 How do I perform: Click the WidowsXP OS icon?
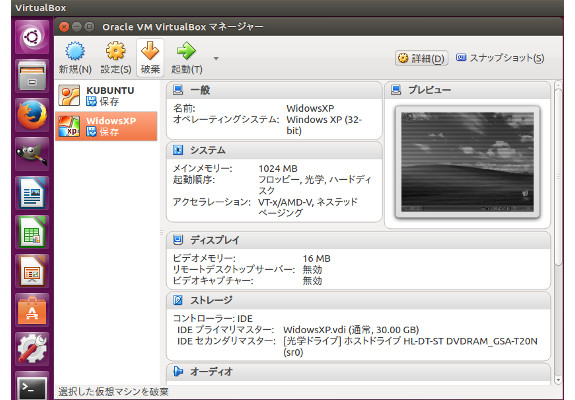pos(69,126)
